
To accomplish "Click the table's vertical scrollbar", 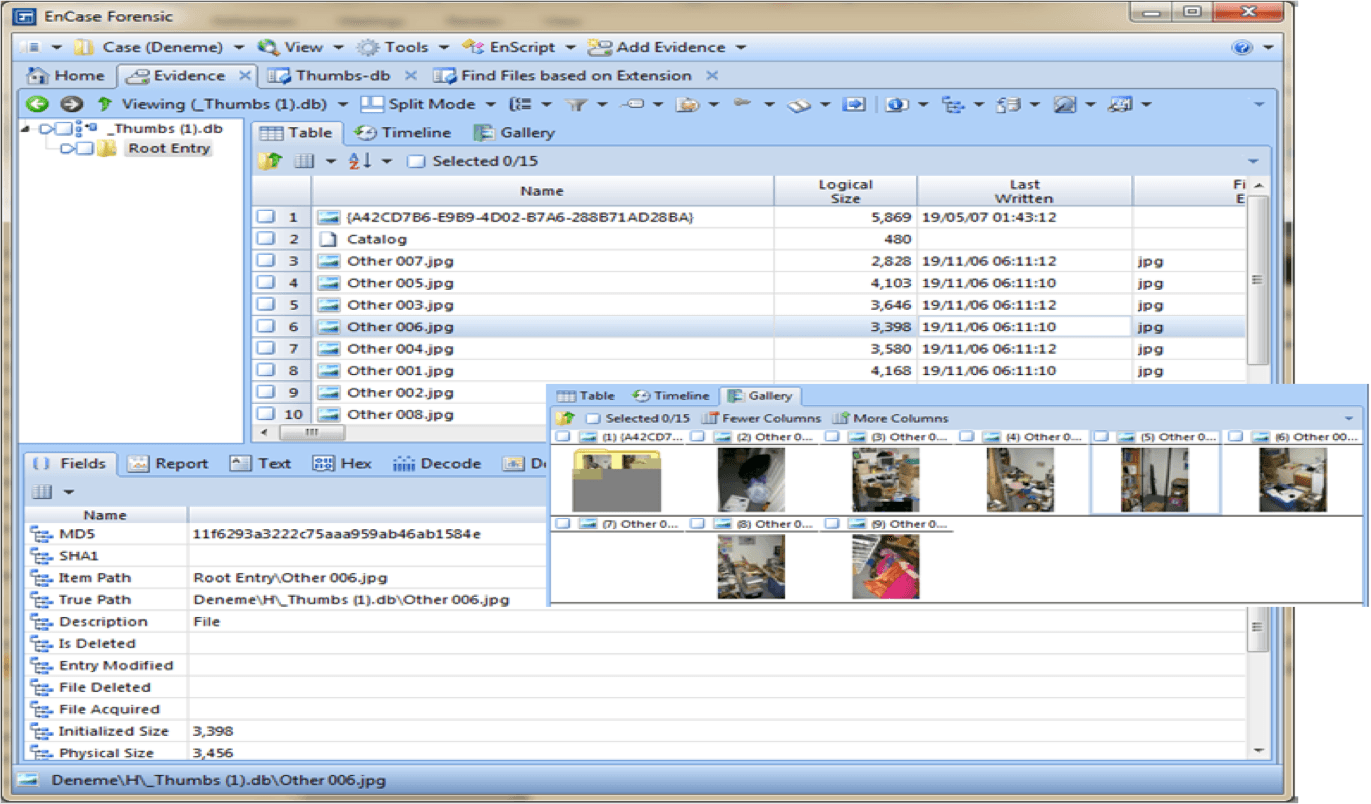I will [x=1259, y=282].
